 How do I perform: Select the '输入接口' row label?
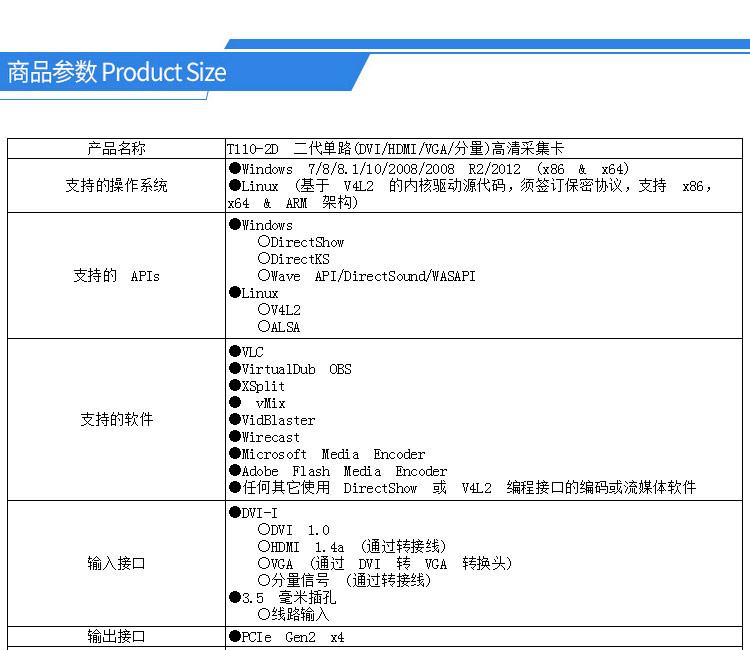pos(116,563)
